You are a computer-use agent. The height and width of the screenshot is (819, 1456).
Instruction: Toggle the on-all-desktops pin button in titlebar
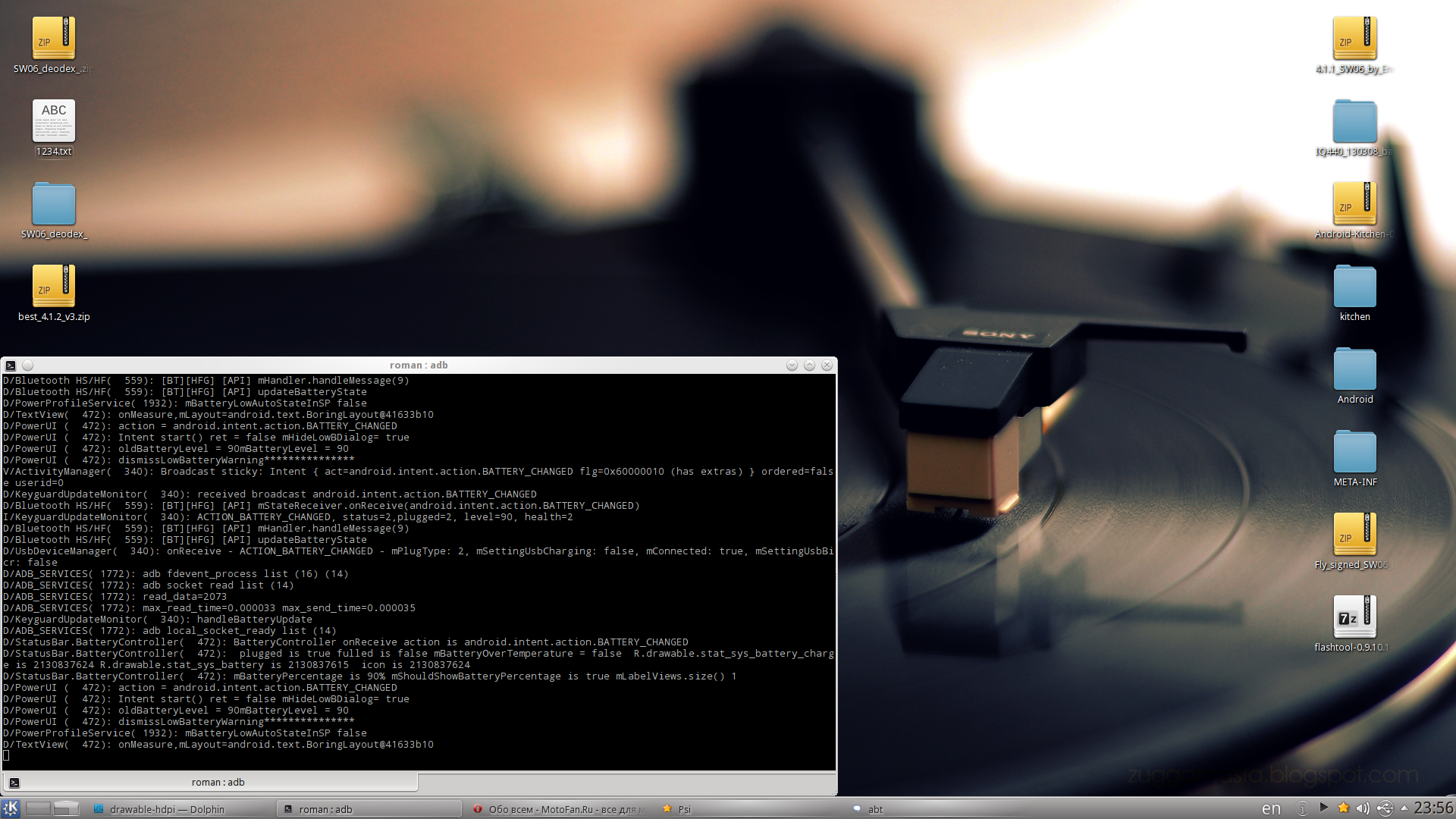tap(28, 366)
